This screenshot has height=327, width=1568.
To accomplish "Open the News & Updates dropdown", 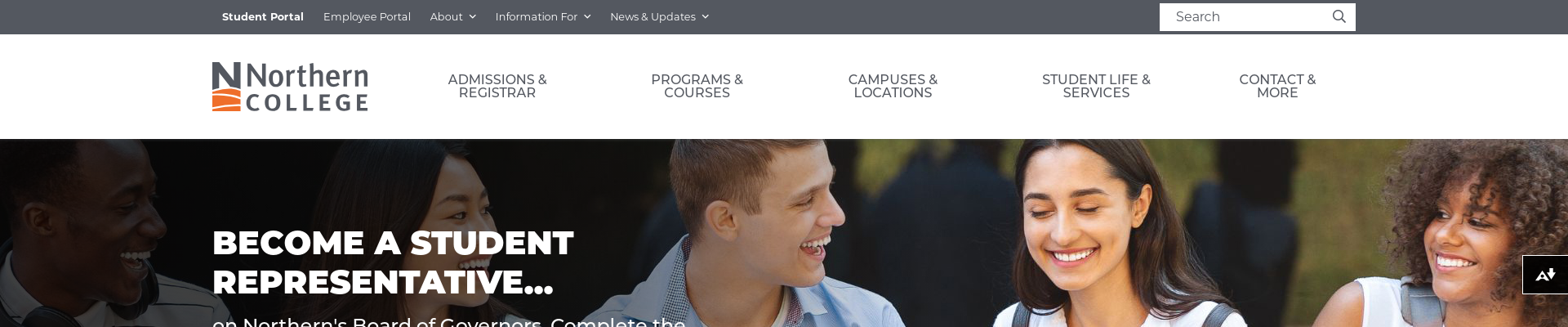I will [x=659, y=16].
